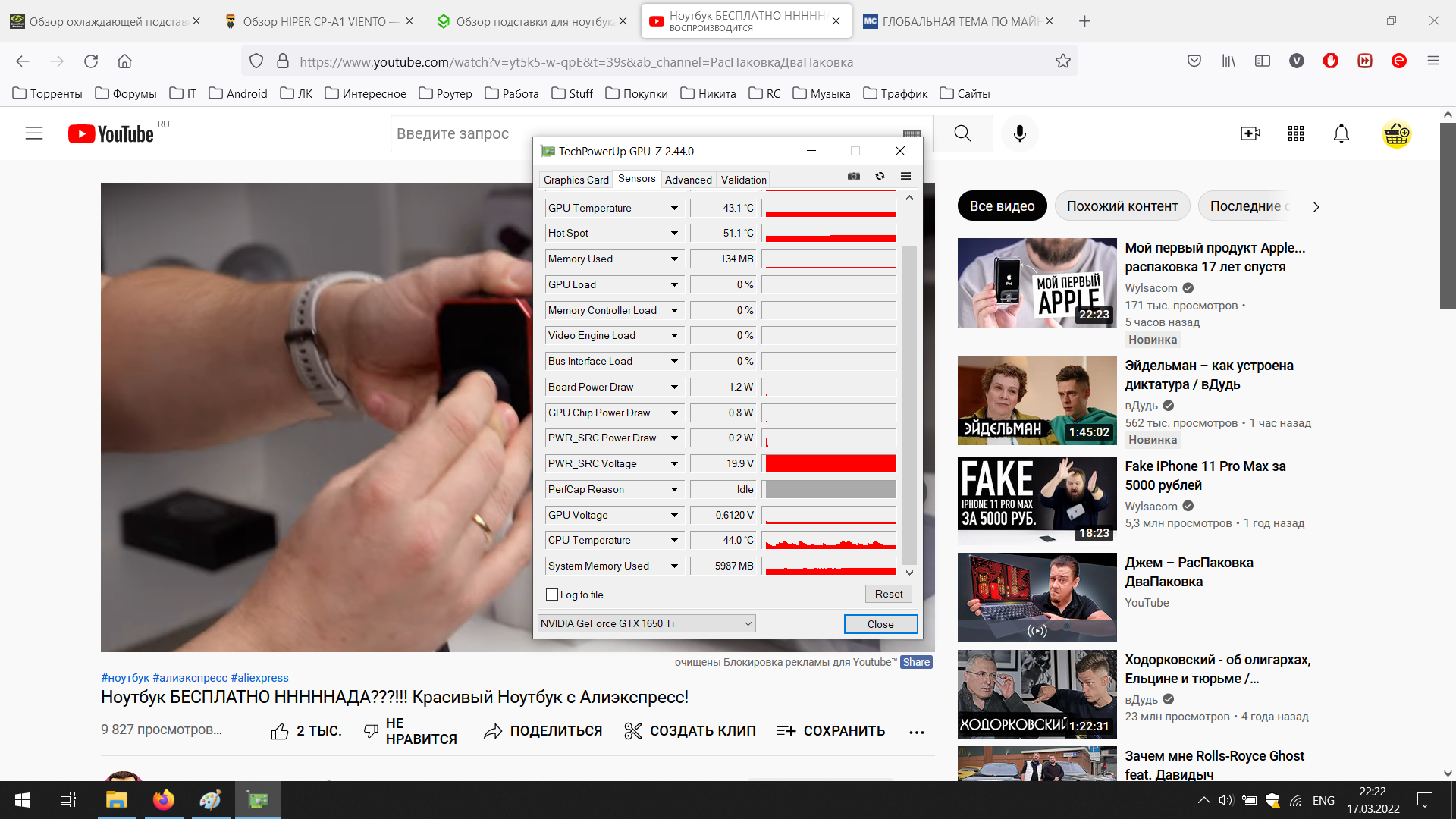This screenshot has width=1456, height=819.
Task: Click the YouTube search magnifier button
Action: point(962,133)
